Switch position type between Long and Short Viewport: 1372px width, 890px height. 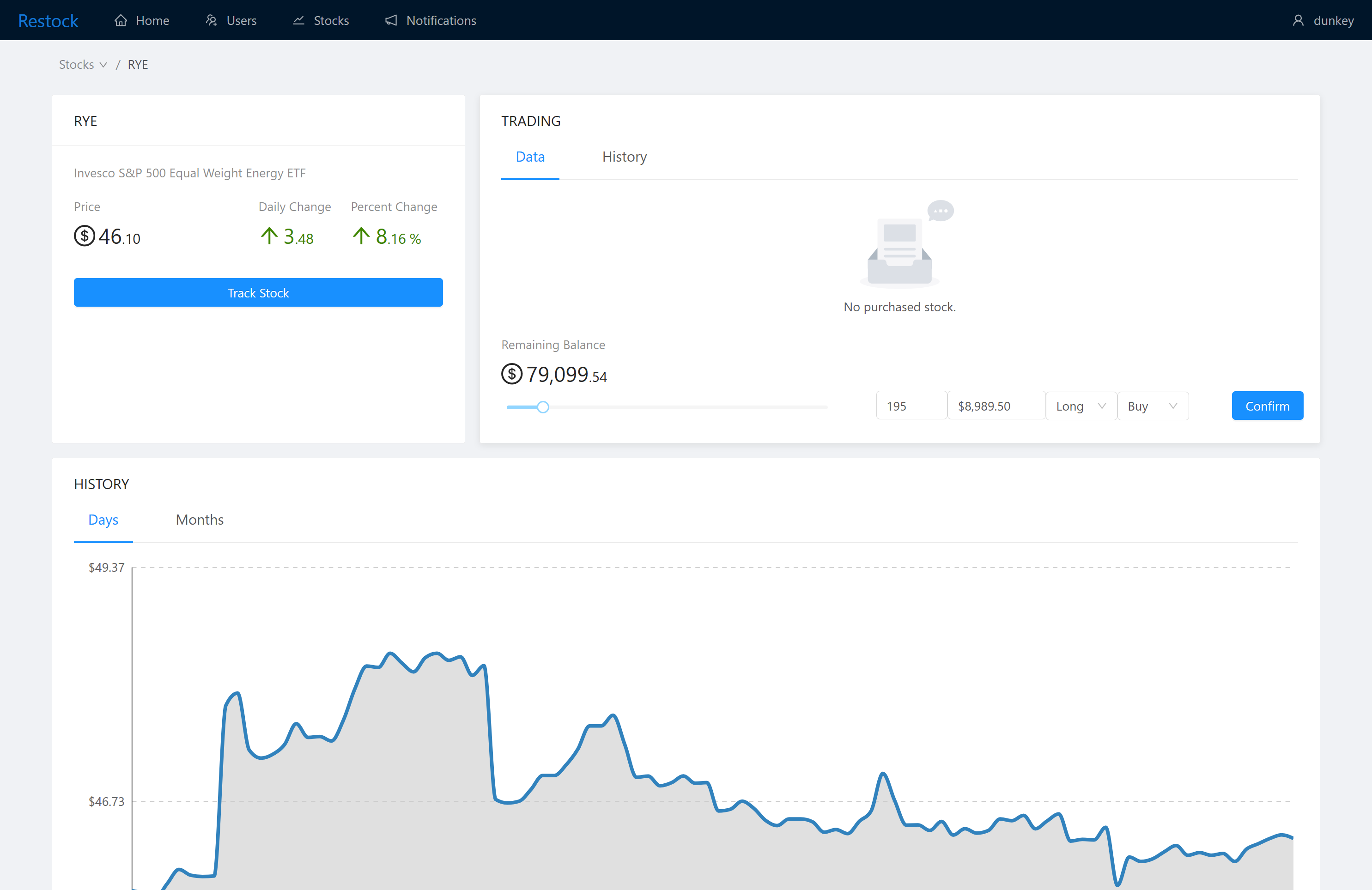coord(1081,406)
